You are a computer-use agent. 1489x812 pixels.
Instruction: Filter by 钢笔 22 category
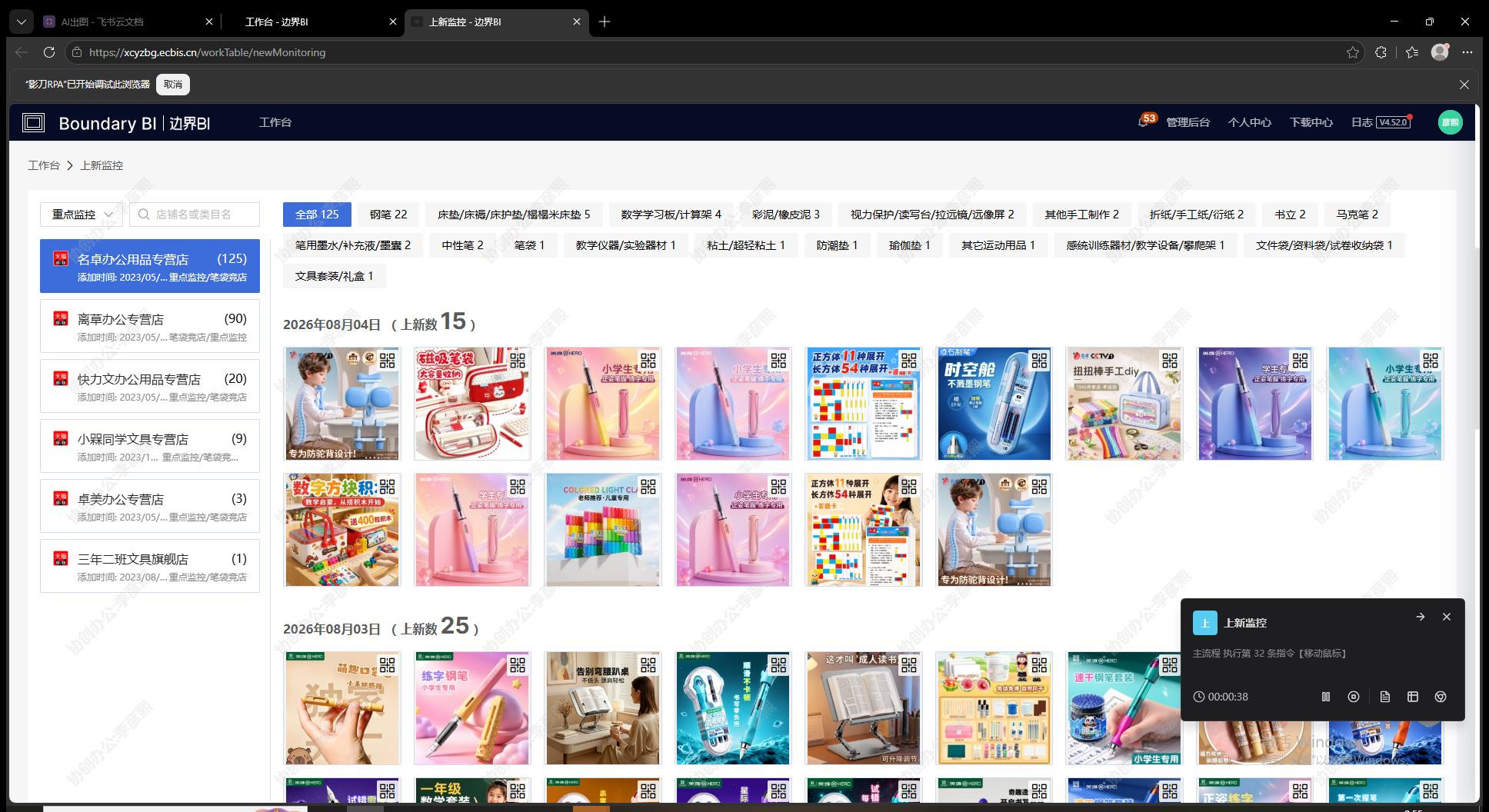click(388, 215)
